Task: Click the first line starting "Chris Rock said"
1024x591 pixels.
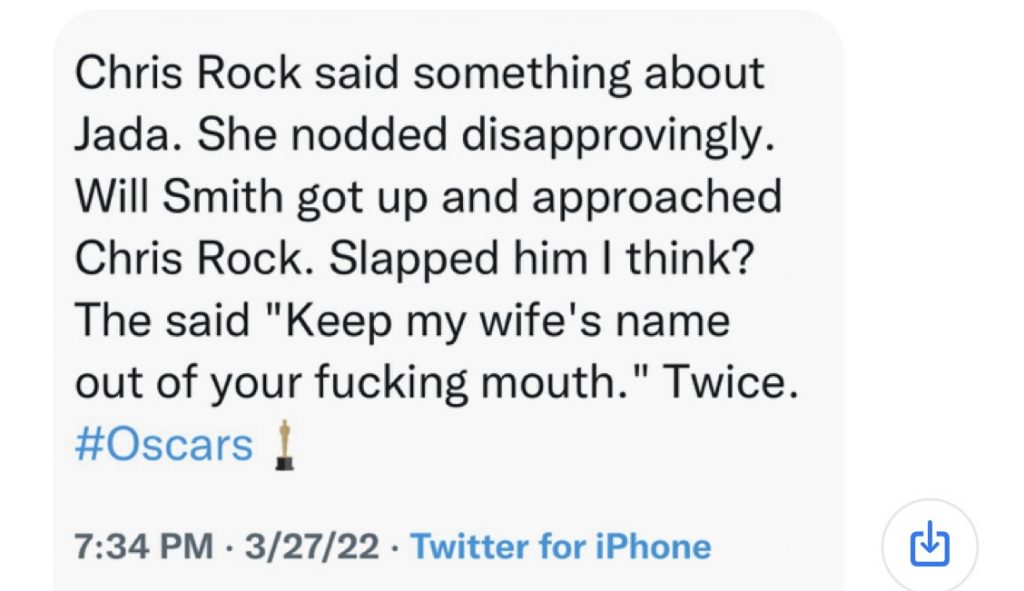Action: (x=419, y=74)
